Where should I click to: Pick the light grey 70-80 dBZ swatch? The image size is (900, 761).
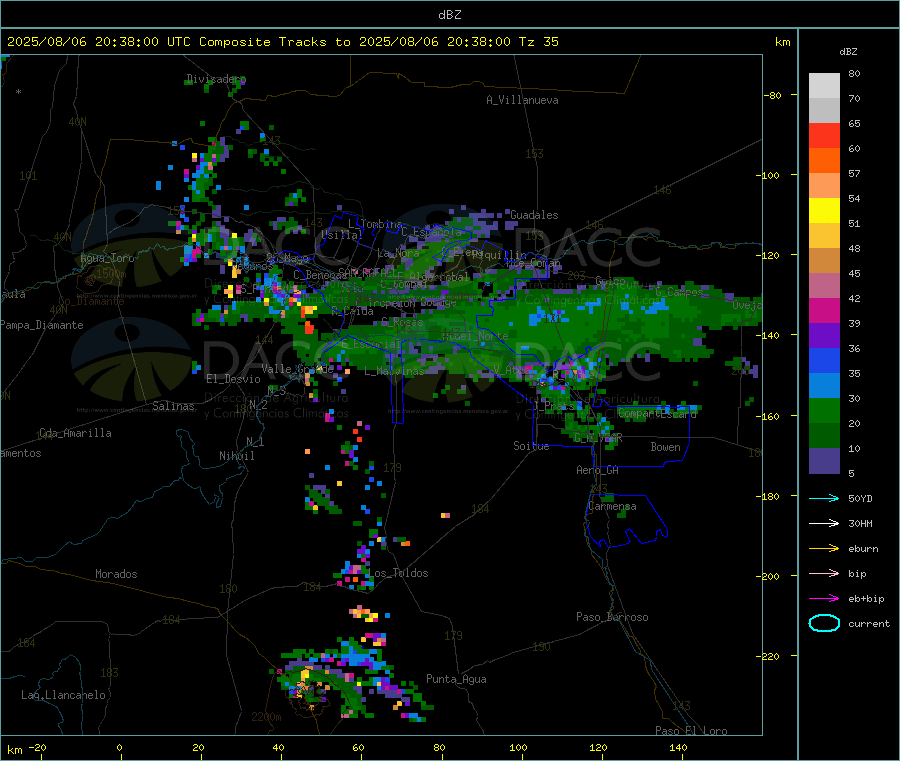[x=824, y=86]
